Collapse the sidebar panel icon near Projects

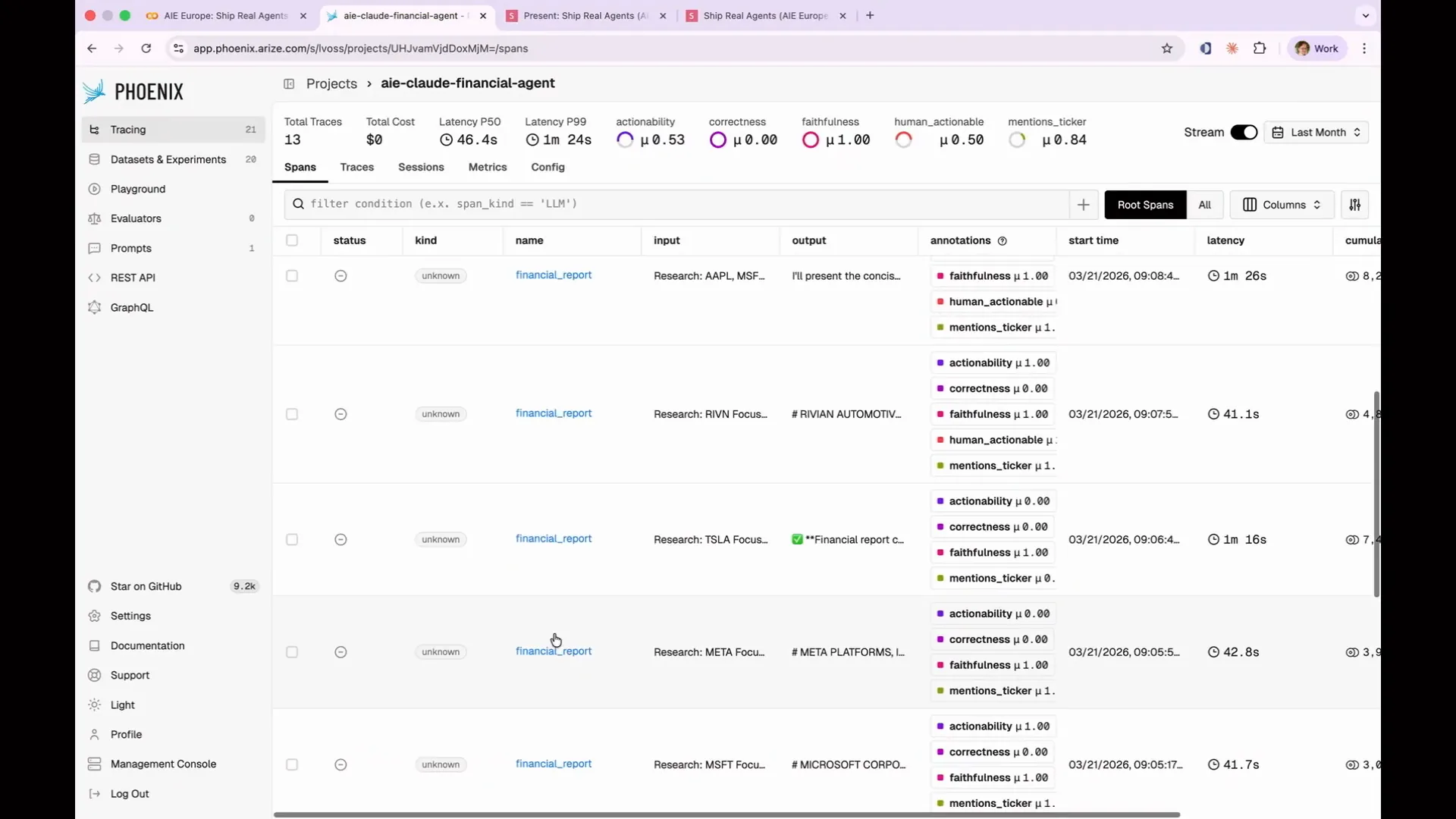(289, 83)
